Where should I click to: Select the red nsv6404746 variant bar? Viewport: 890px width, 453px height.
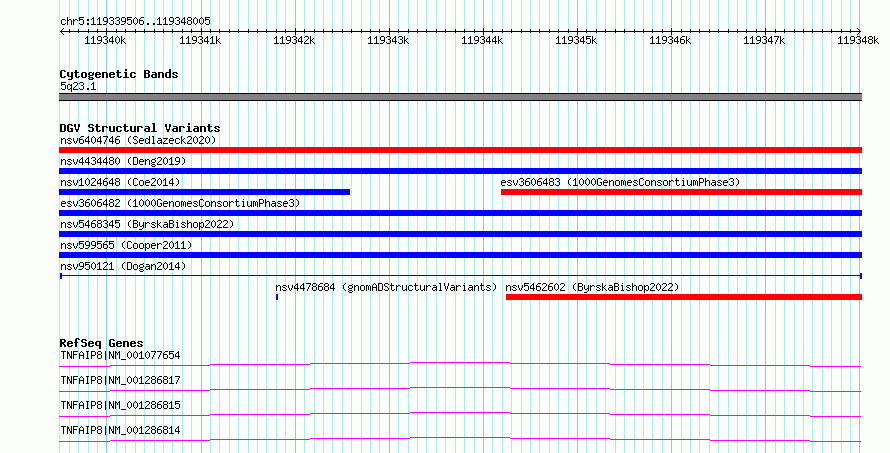[460, 150]
